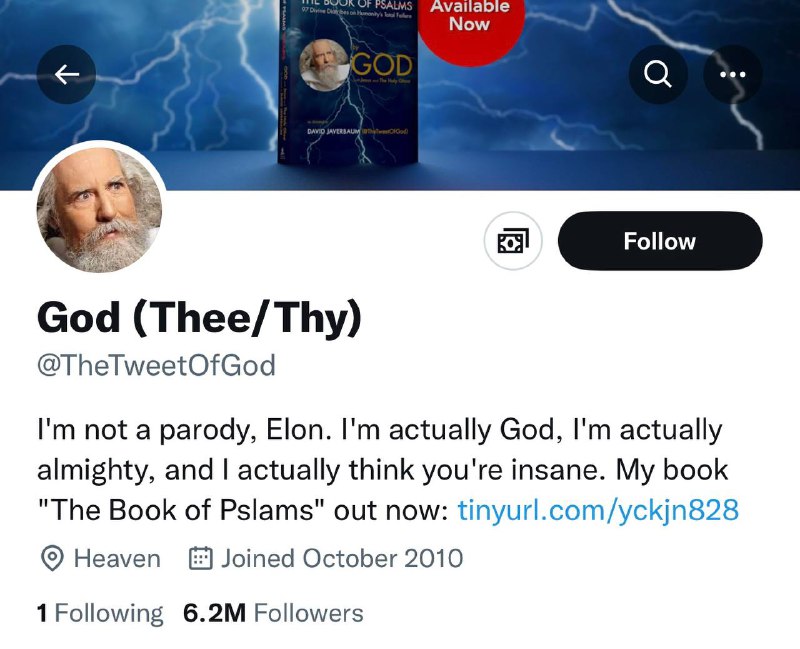Image resolution: width=800 pixels, height=649 pixels.
Task: View the 1 Following list
Action: coord(100,613)
